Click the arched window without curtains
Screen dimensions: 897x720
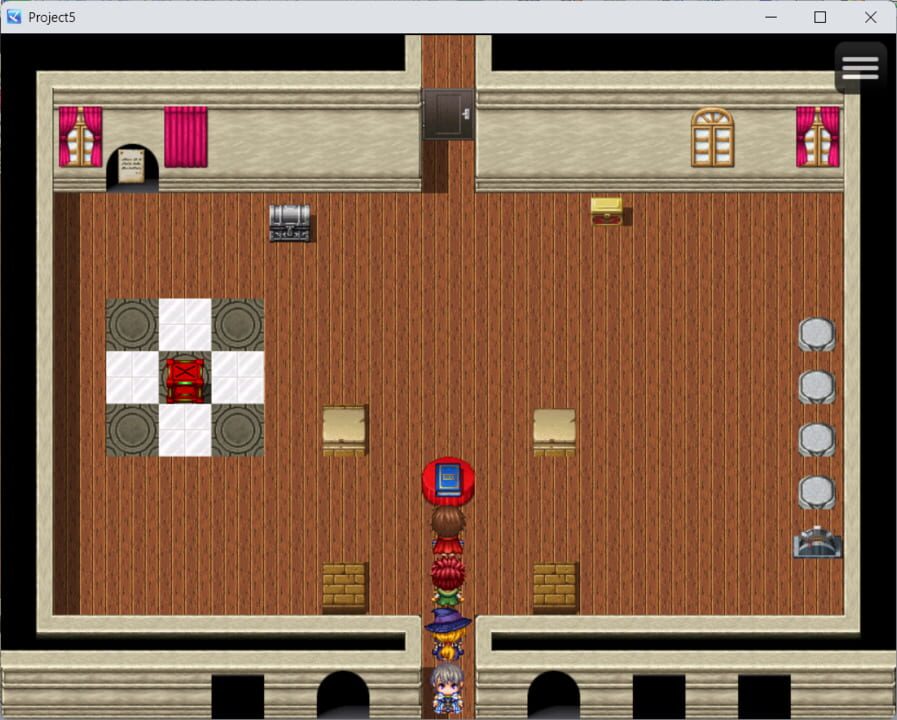pyautogui.click(x=712, y=137)
